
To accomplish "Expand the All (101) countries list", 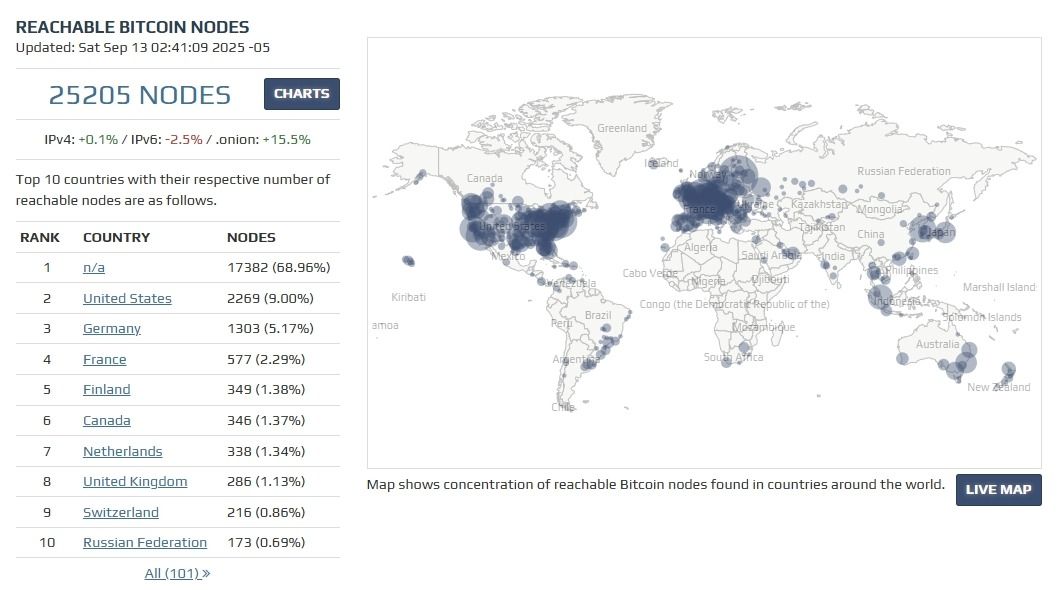I will pyautogui.click(x=177, y=574).
